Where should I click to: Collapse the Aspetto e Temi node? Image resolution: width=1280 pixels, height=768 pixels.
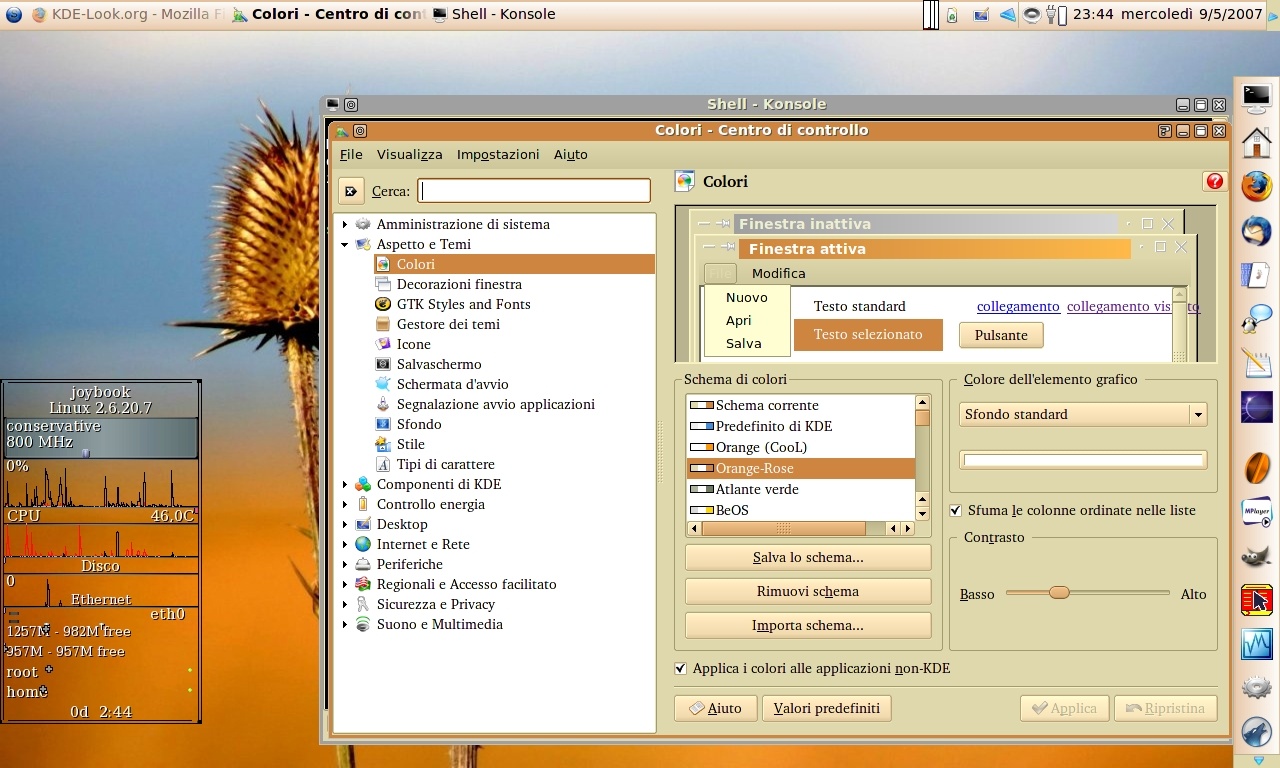345,244
